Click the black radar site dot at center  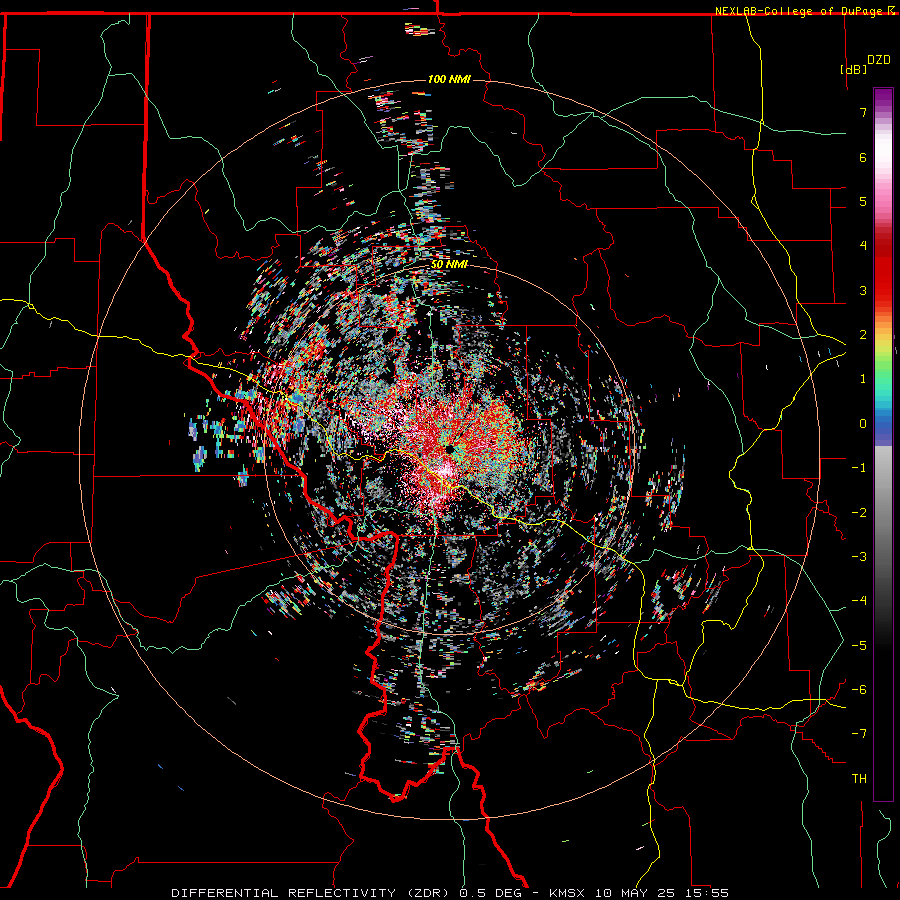449,449
